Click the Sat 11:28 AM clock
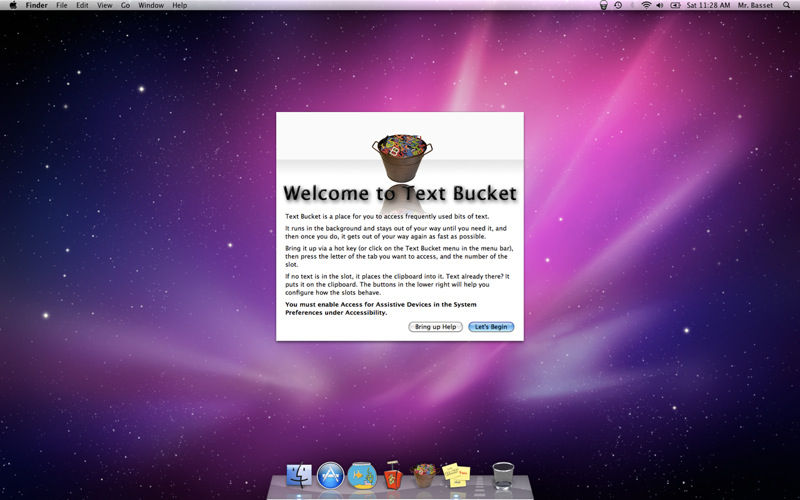 (708, 5)
